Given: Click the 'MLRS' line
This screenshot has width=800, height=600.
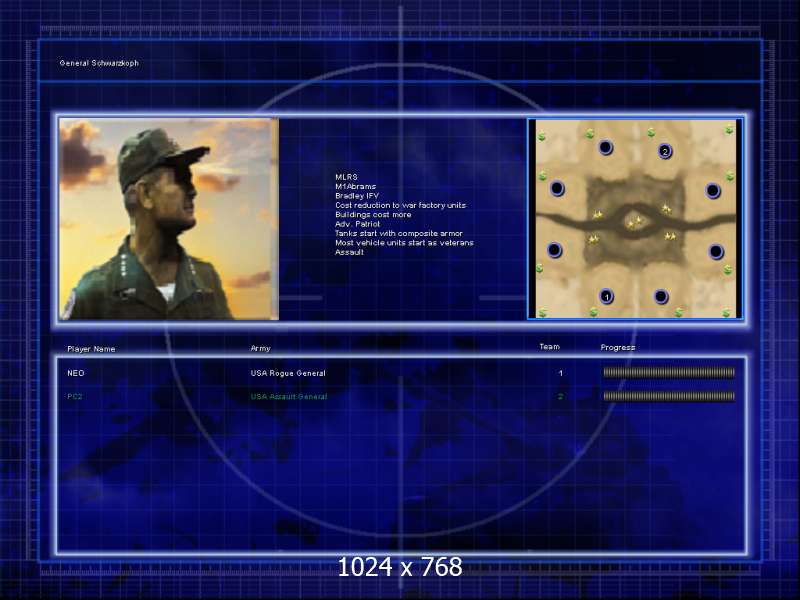Looking at the screenshot, I should point(346,177).
